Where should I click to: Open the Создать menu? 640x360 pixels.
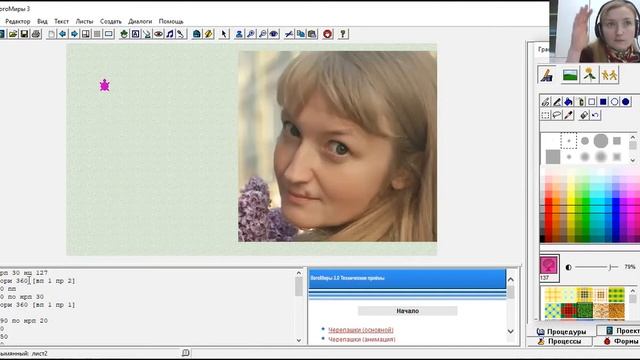click(111, 21)
